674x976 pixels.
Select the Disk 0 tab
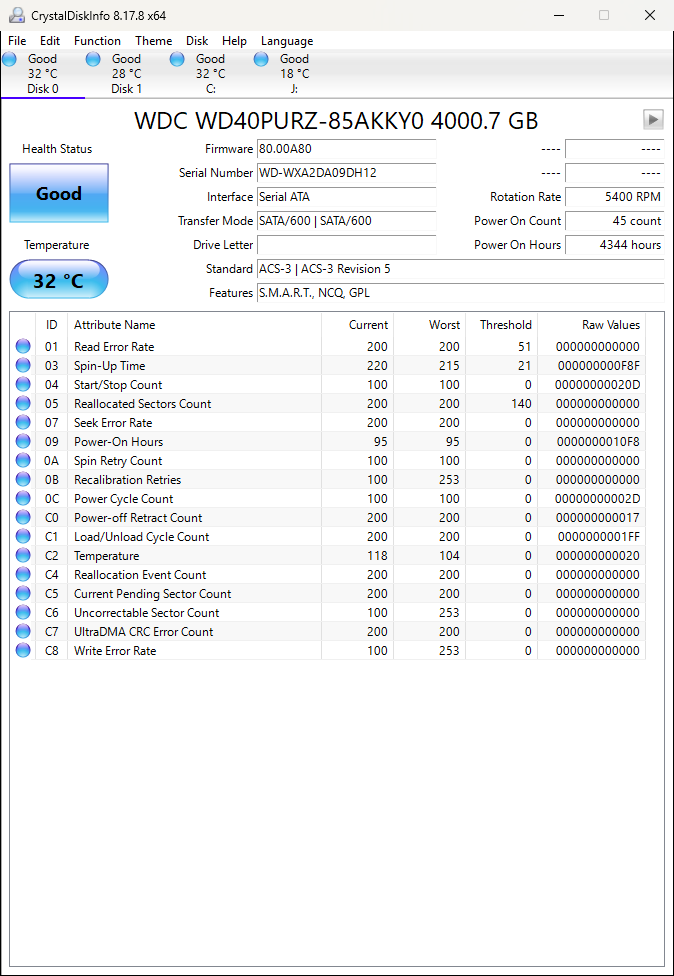click(42, 74)
